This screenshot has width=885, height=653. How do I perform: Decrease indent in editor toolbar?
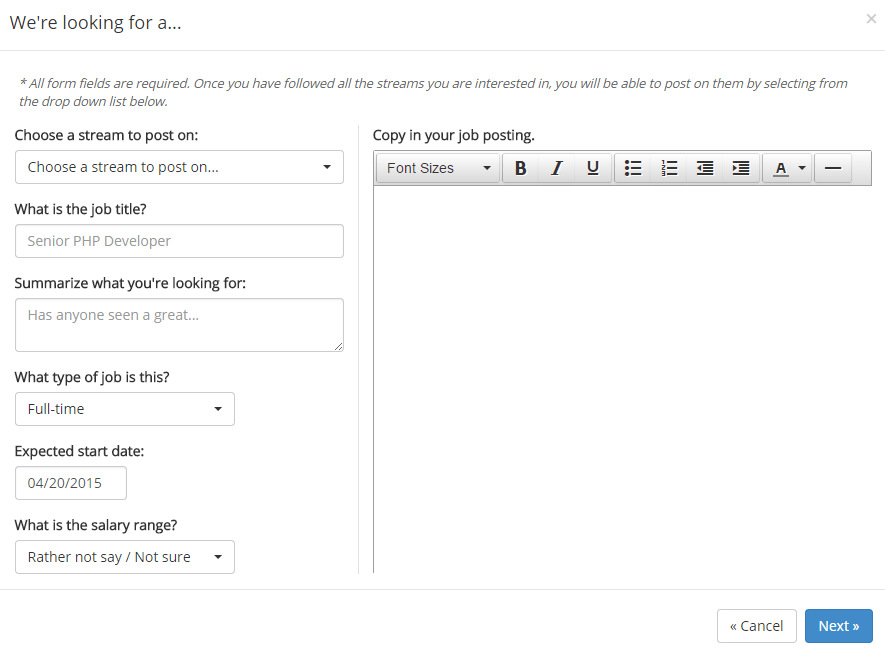pos(705,168)
